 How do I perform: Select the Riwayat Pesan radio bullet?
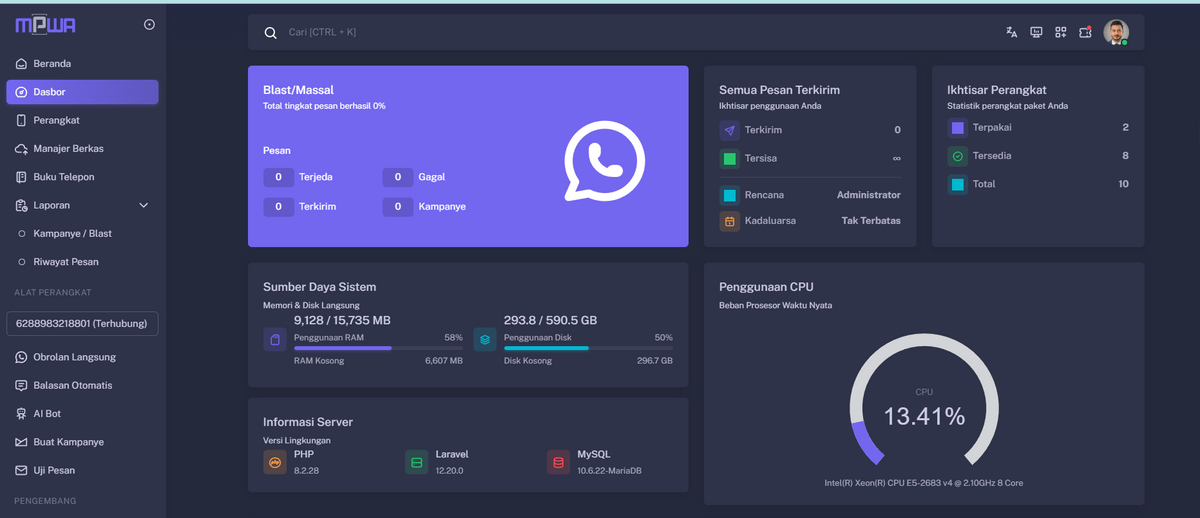pyautogui.click(x=22, y=262)
